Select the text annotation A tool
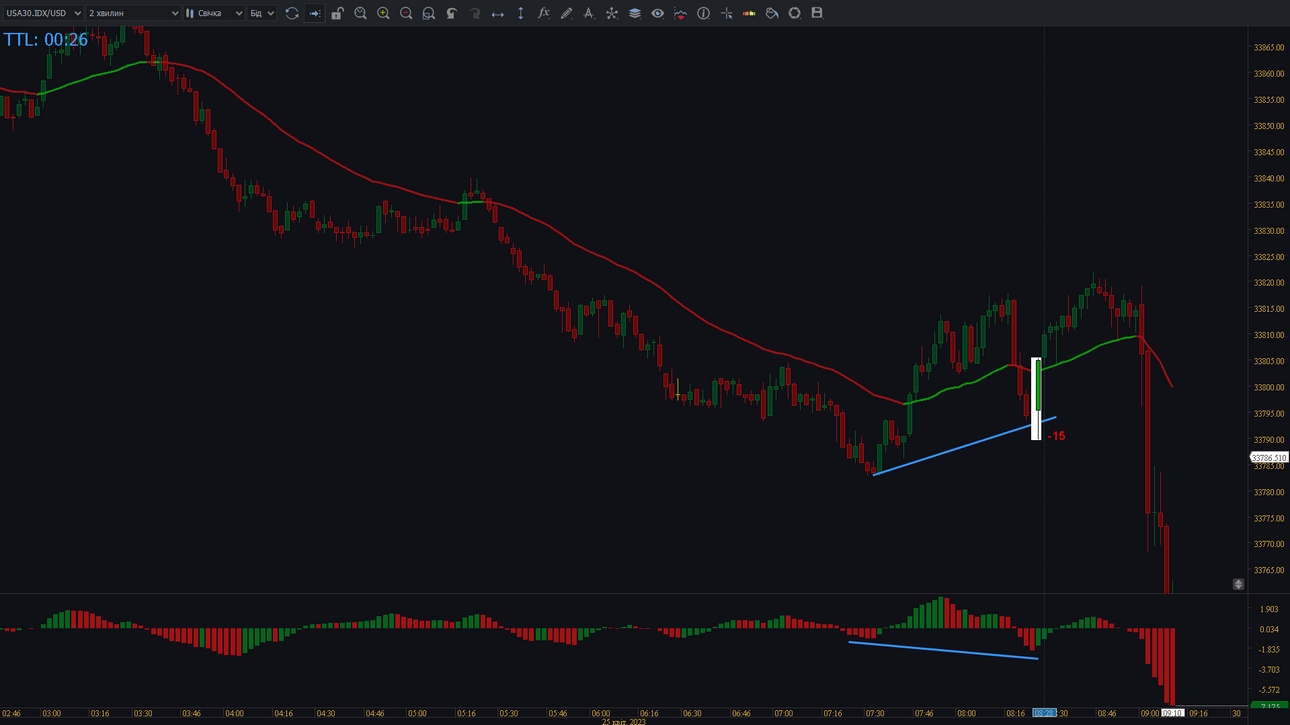 coord(589,13)
